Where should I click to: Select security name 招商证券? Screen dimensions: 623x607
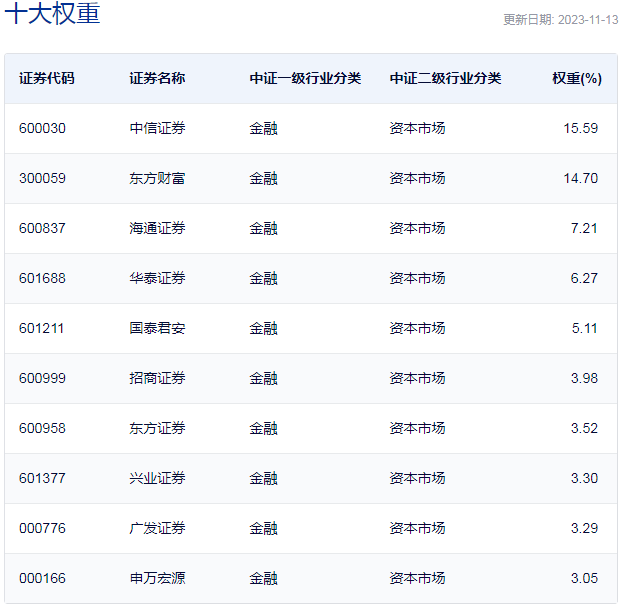pos(157,379)
